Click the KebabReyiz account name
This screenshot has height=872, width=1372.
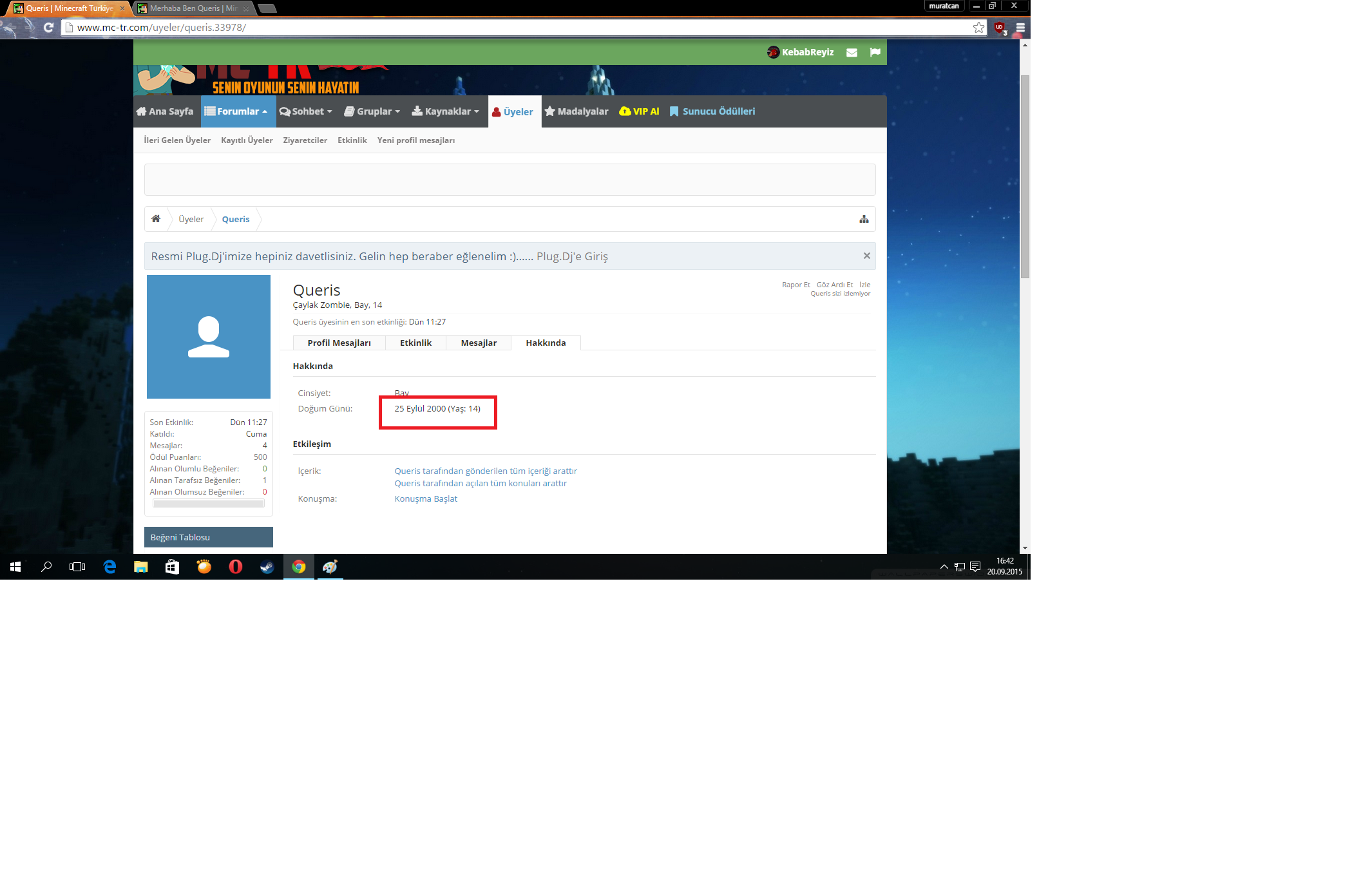808,52
